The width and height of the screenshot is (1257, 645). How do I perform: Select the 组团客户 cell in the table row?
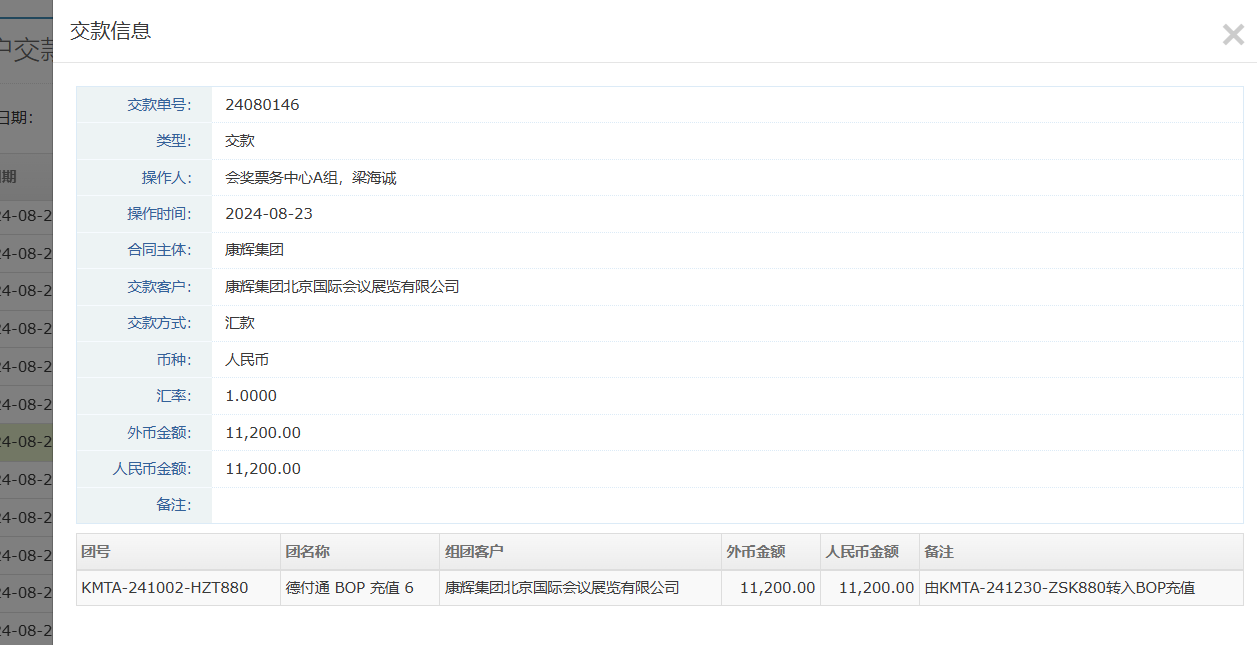click(562, 588)
